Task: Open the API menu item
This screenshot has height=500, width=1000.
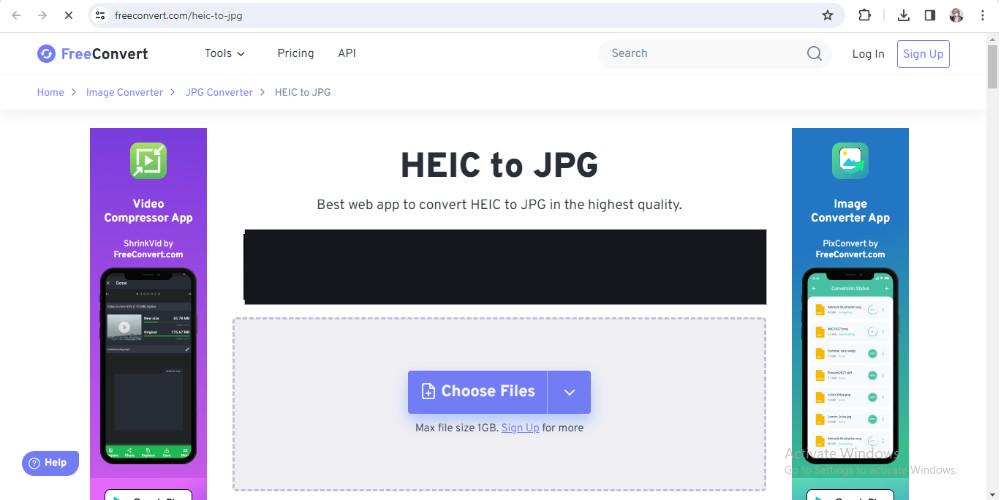Action: [x=347, y=54]
